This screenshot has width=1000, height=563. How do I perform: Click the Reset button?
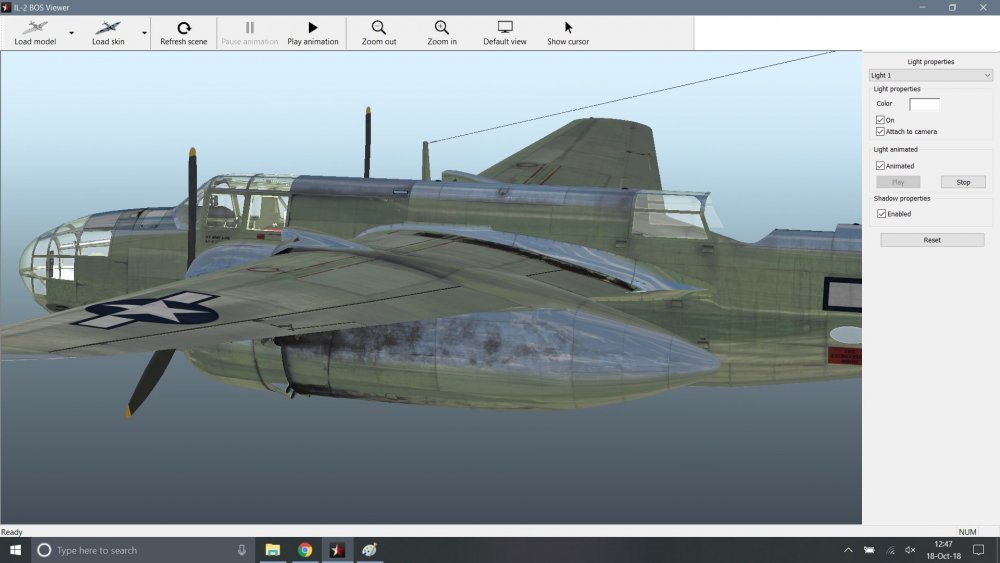click(x=932, y=240)
